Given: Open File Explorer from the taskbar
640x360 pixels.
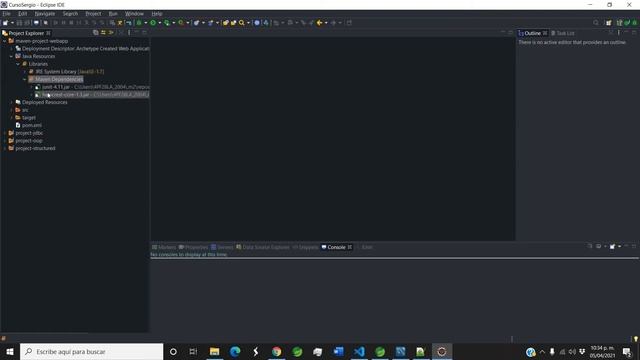Looking at the screenshot, I should tap(214, 351).
